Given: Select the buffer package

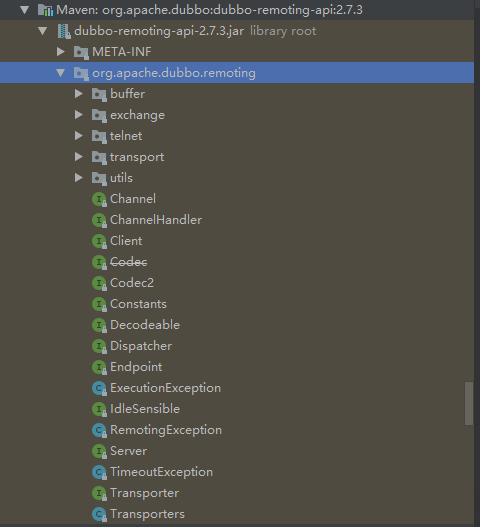Looking at the screenshot, I should (x=127, y=94).
